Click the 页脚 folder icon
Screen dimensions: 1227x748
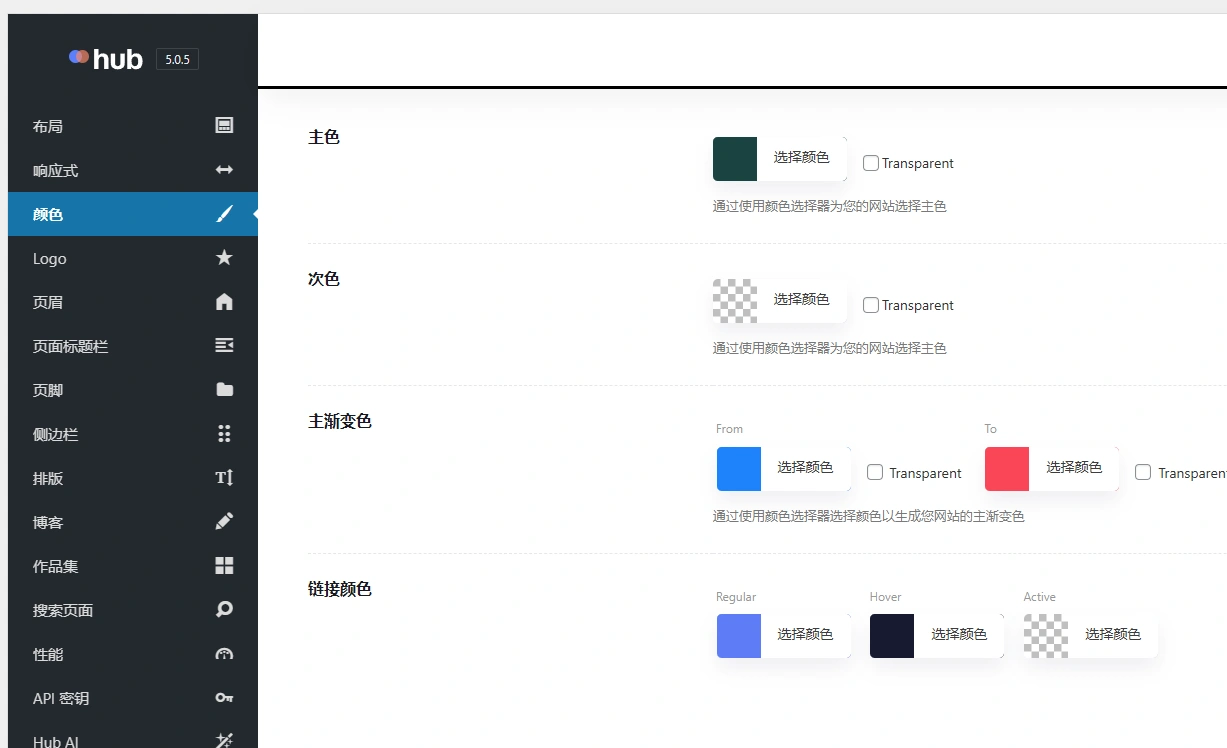coord(222,389)
